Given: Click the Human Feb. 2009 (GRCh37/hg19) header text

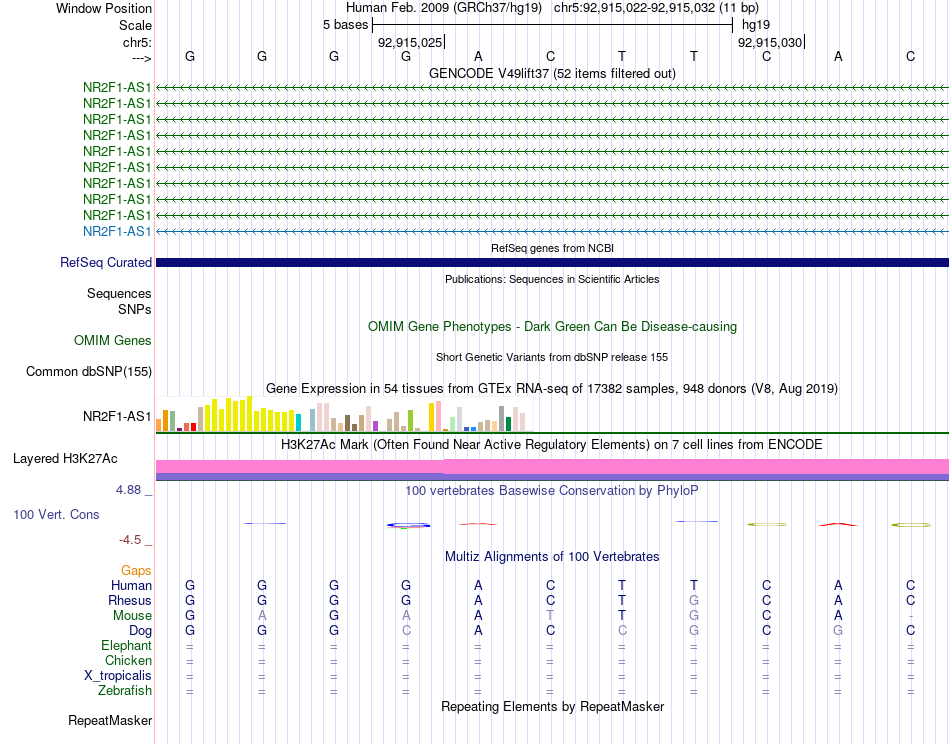Looking at the screenshot, I should tap(445, 8).
